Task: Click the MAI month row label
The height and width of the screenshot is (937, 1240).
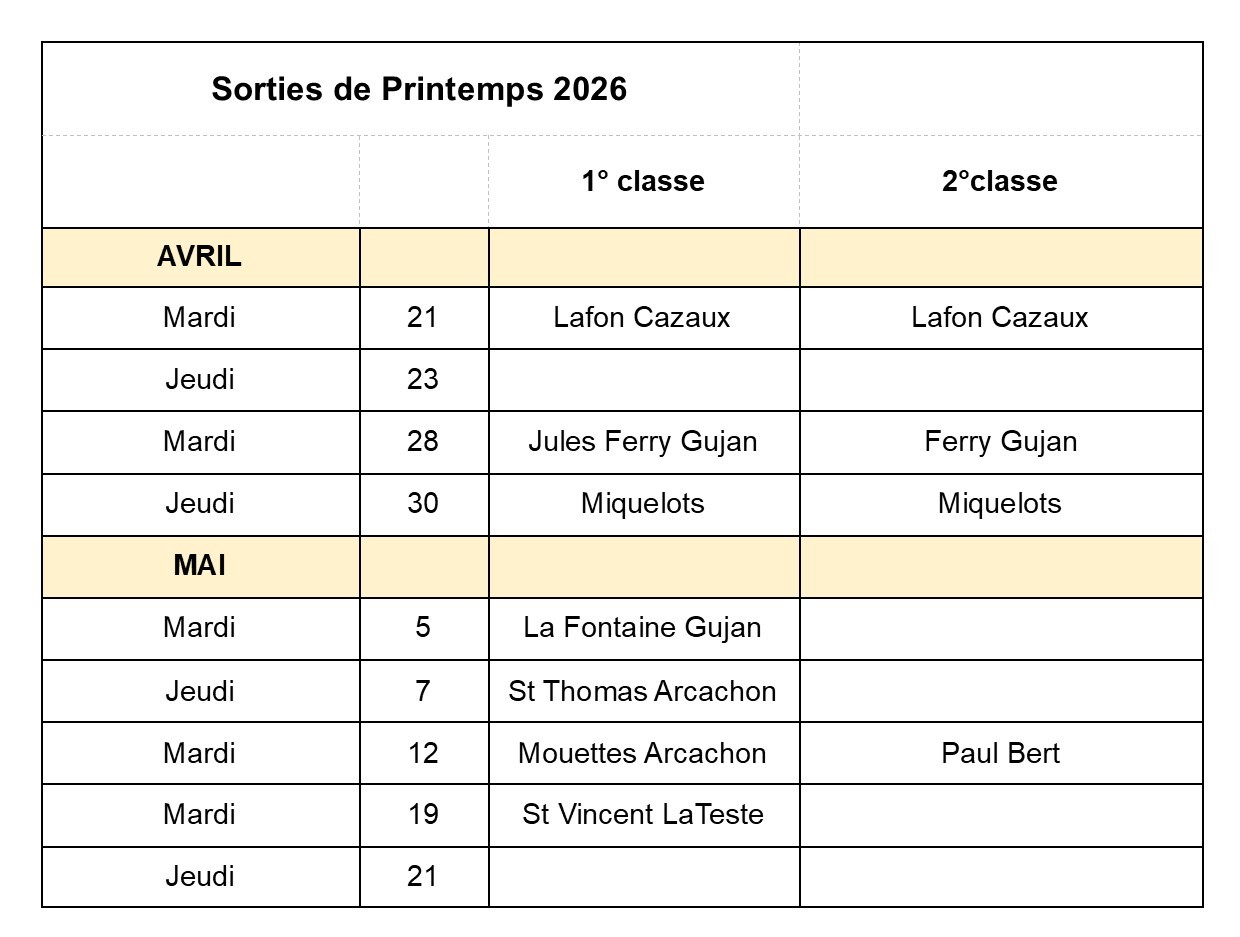Action: tap(199, 566)
